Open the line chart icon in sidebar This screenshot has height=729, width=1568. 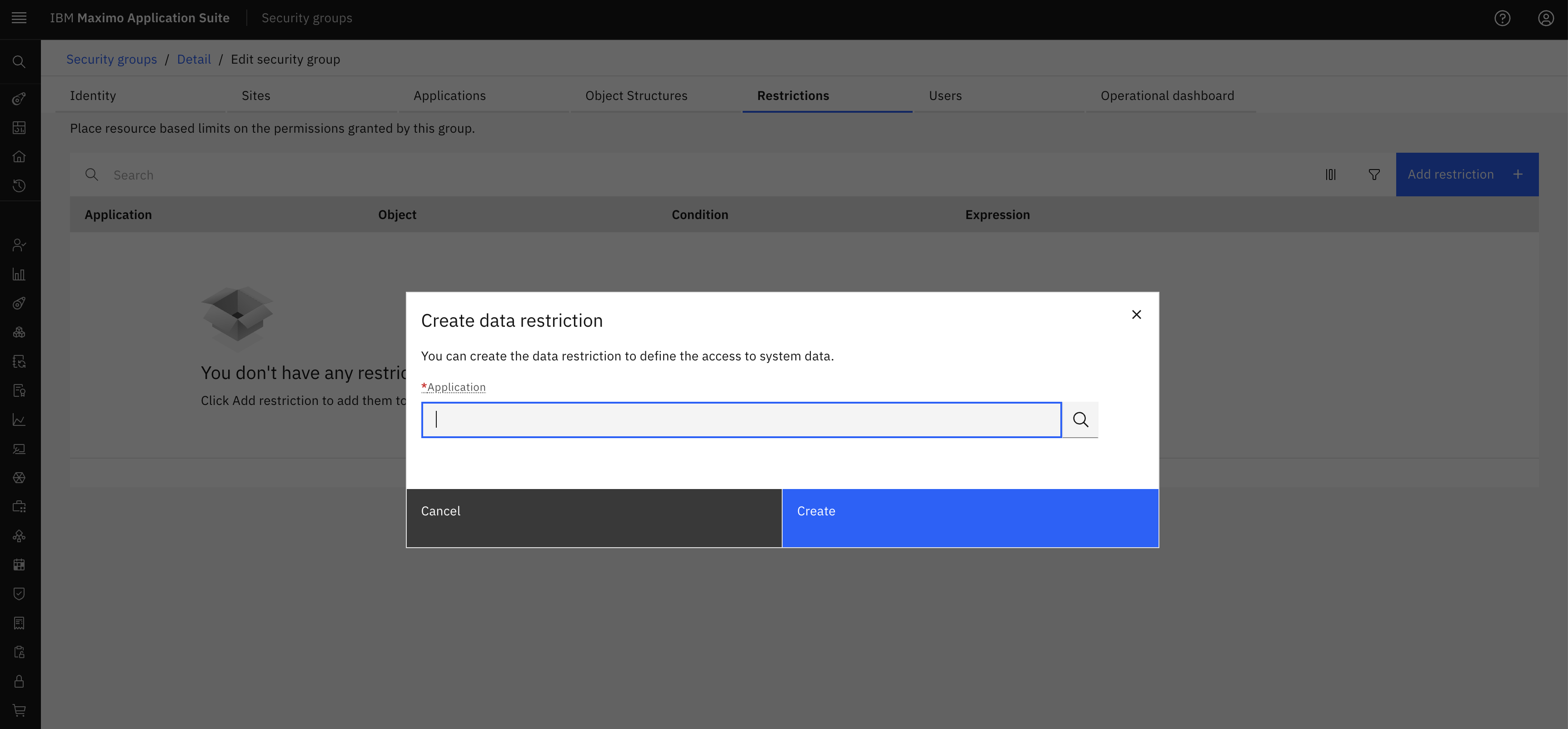(19, 420)
